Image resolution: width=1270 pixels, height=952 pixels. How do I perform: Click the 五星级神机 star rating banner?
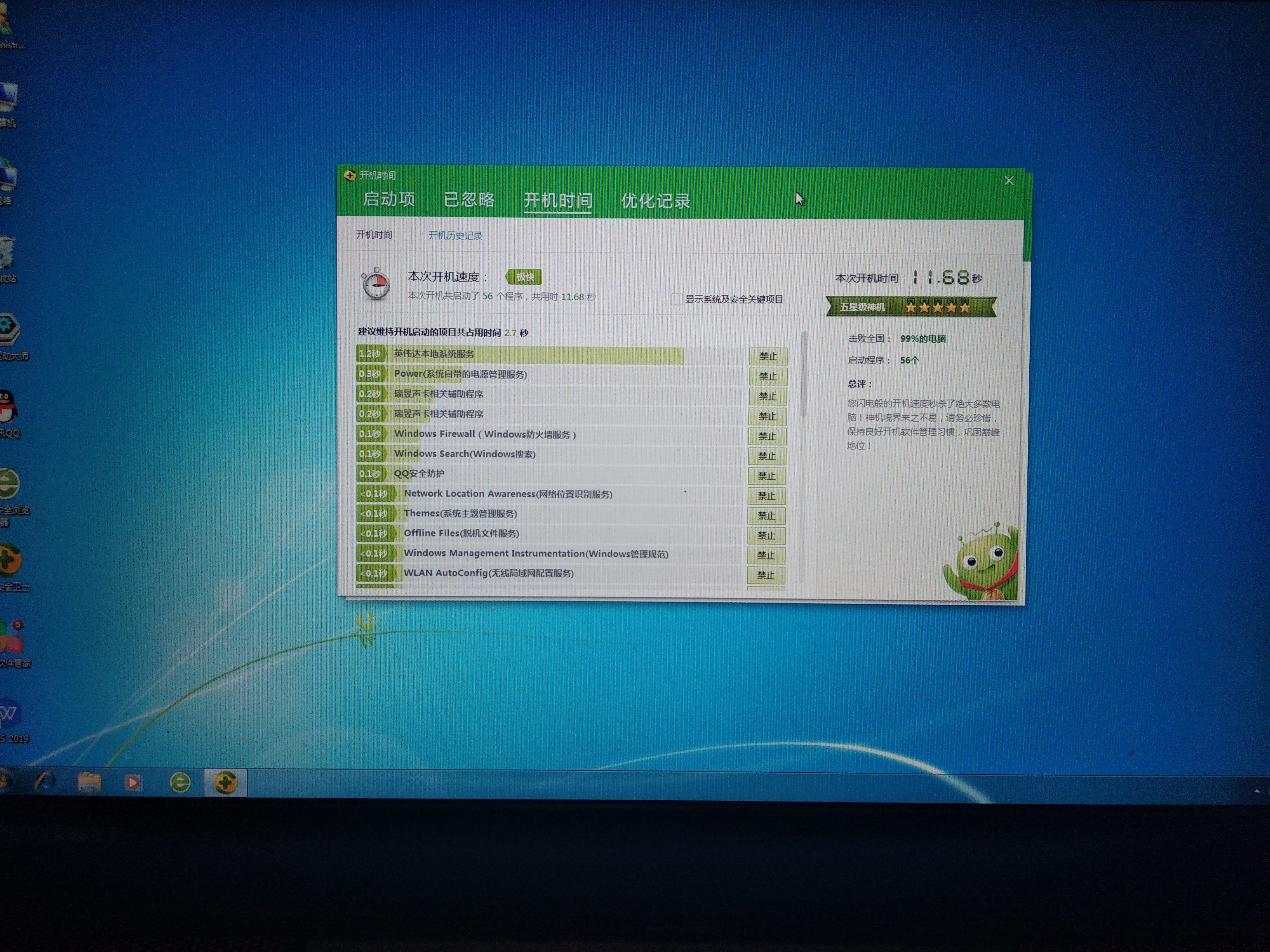coord(911,307)
